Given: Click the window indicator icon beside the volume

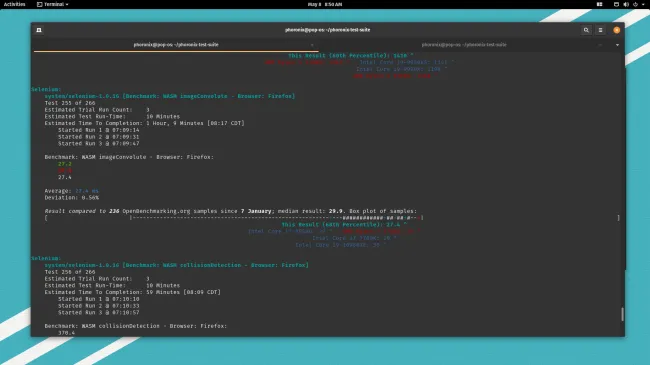Looking at the screenshot, I should coord(616,4).
